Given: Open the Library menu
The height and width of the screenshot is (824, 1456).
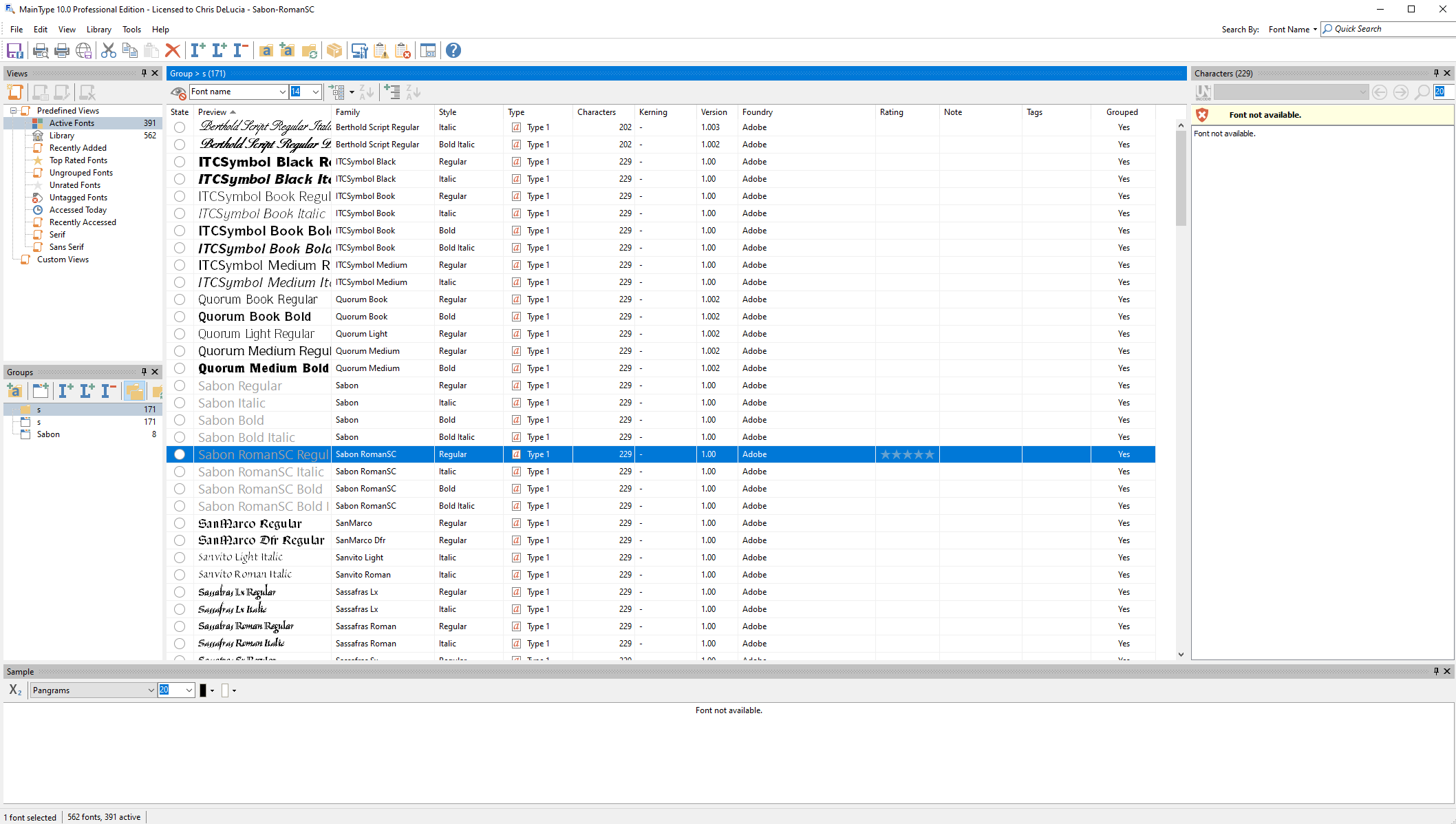Looking at the screenshot, I should click(x=99, y=30).
